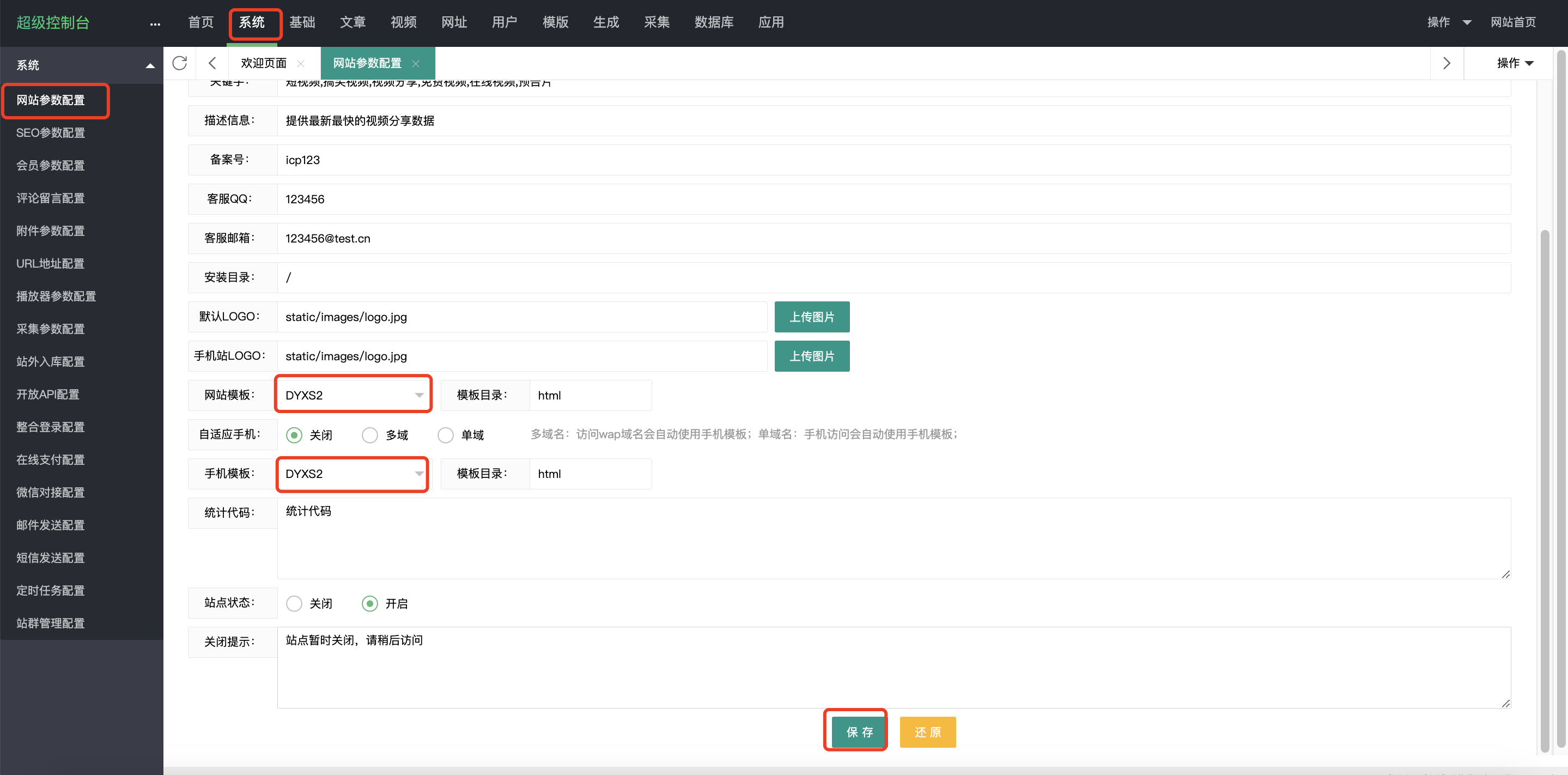
Task: Open 会员参数配置 in sidebar
Action: point(51,166)
